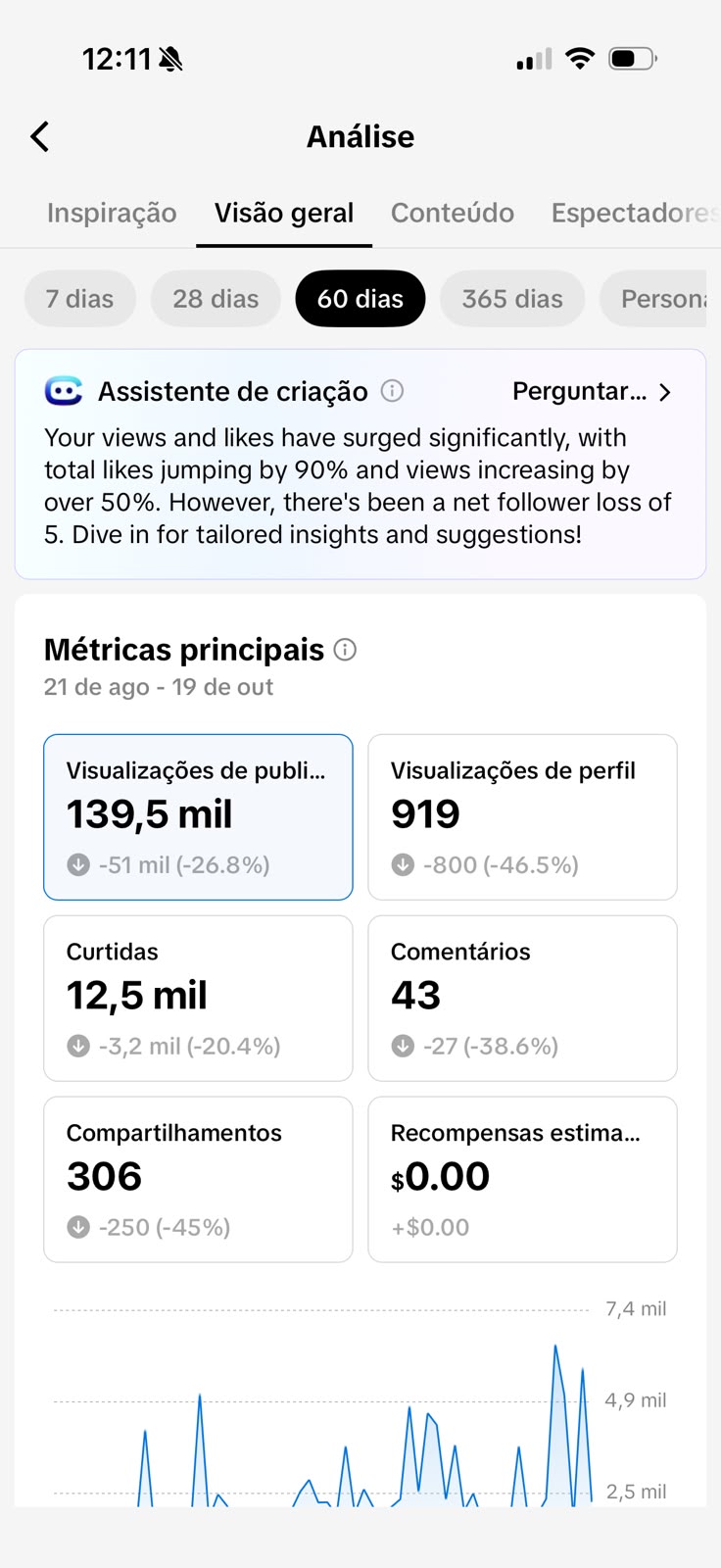This screenshot has height=1568, width=721.
Task: Tap info icon next to Métricas principais
Action: [345, 649]
